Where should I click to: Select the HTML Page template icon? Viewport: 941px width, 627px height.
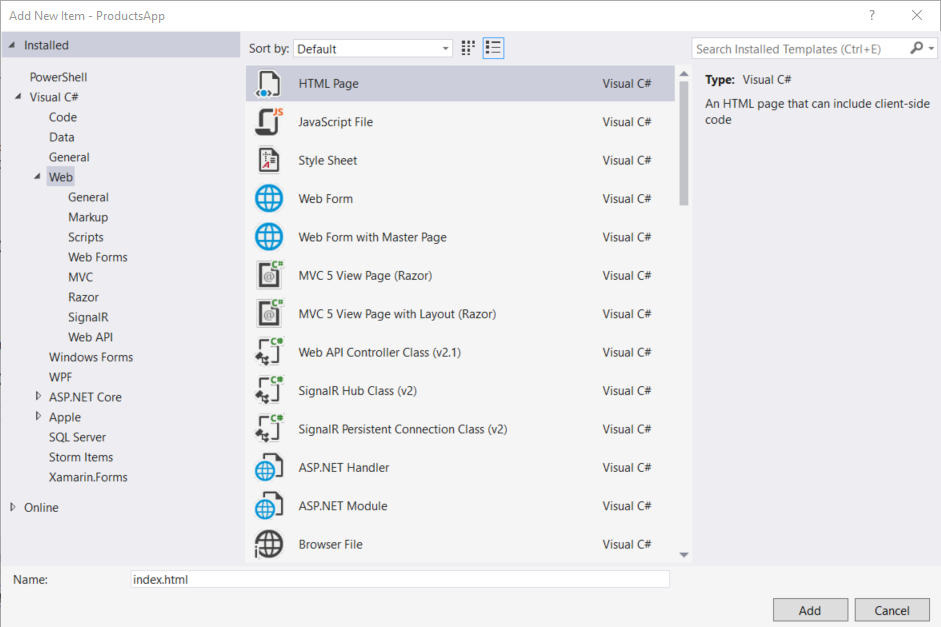tap(269, 83)
